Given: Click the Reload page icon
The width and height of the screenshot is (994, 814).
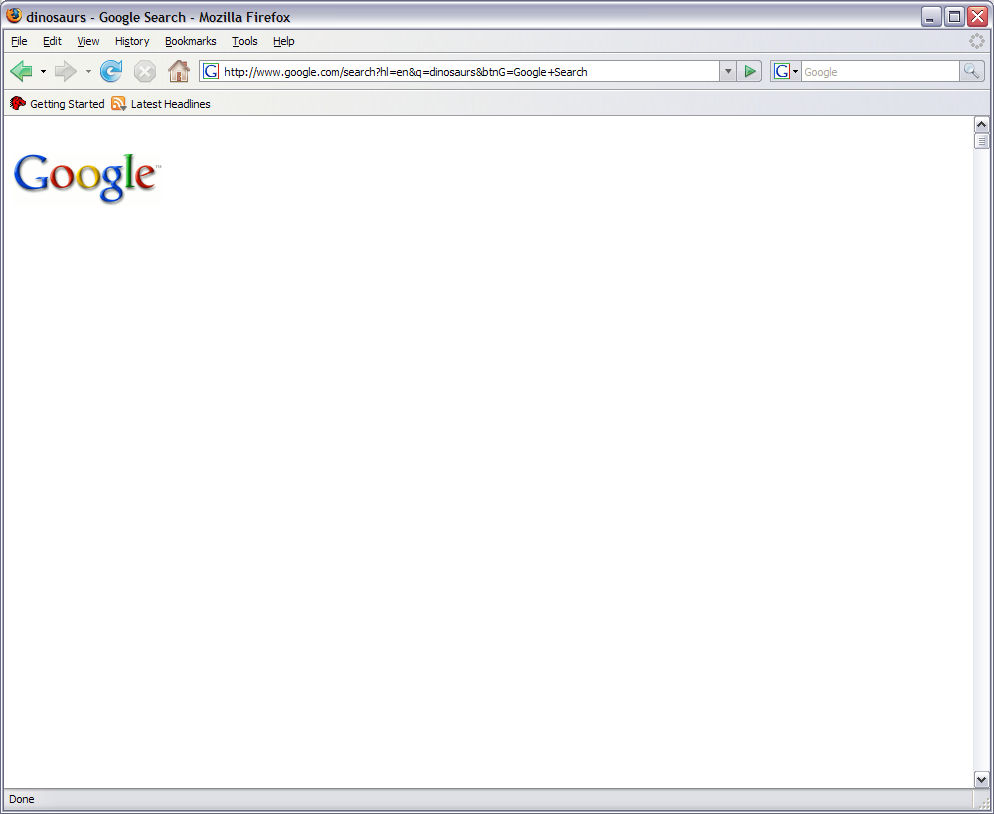Looking at the screenshot, I should point(111,71).
